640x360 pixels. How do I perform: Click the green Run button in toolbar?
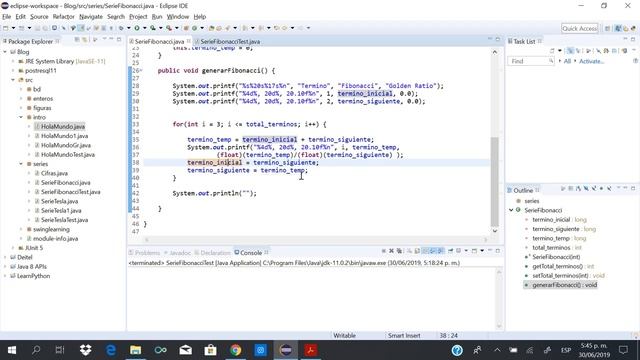tap(137, 28)
